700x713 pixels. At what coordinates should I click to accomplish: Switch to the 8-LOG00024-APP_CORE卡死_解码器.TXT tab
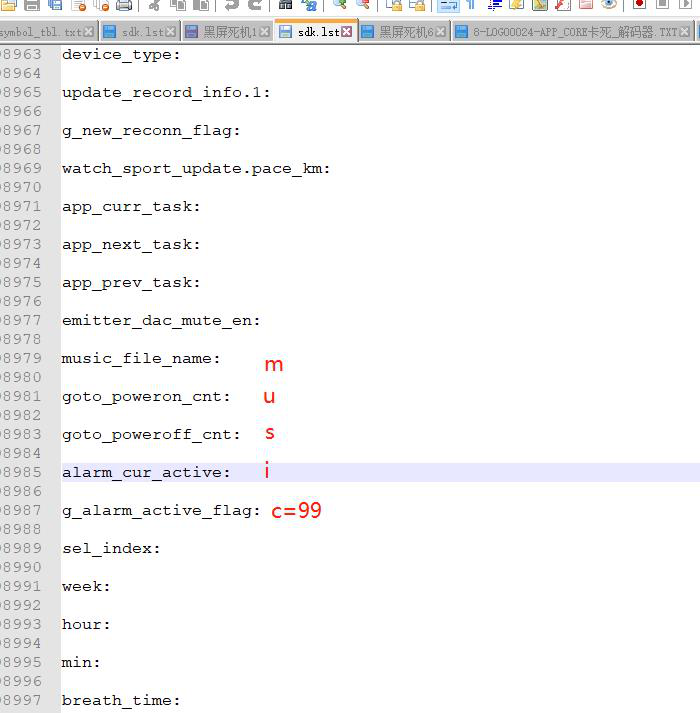tap(575, 32)
